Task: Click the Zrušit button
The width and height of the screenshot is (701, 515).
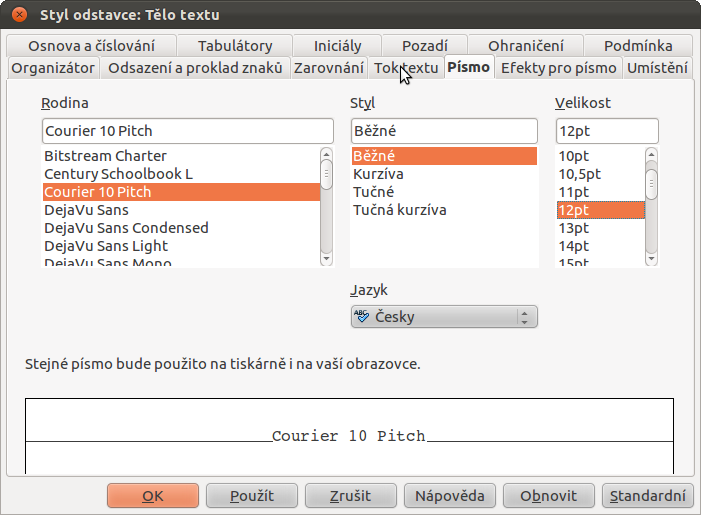Action: (350, 496)
